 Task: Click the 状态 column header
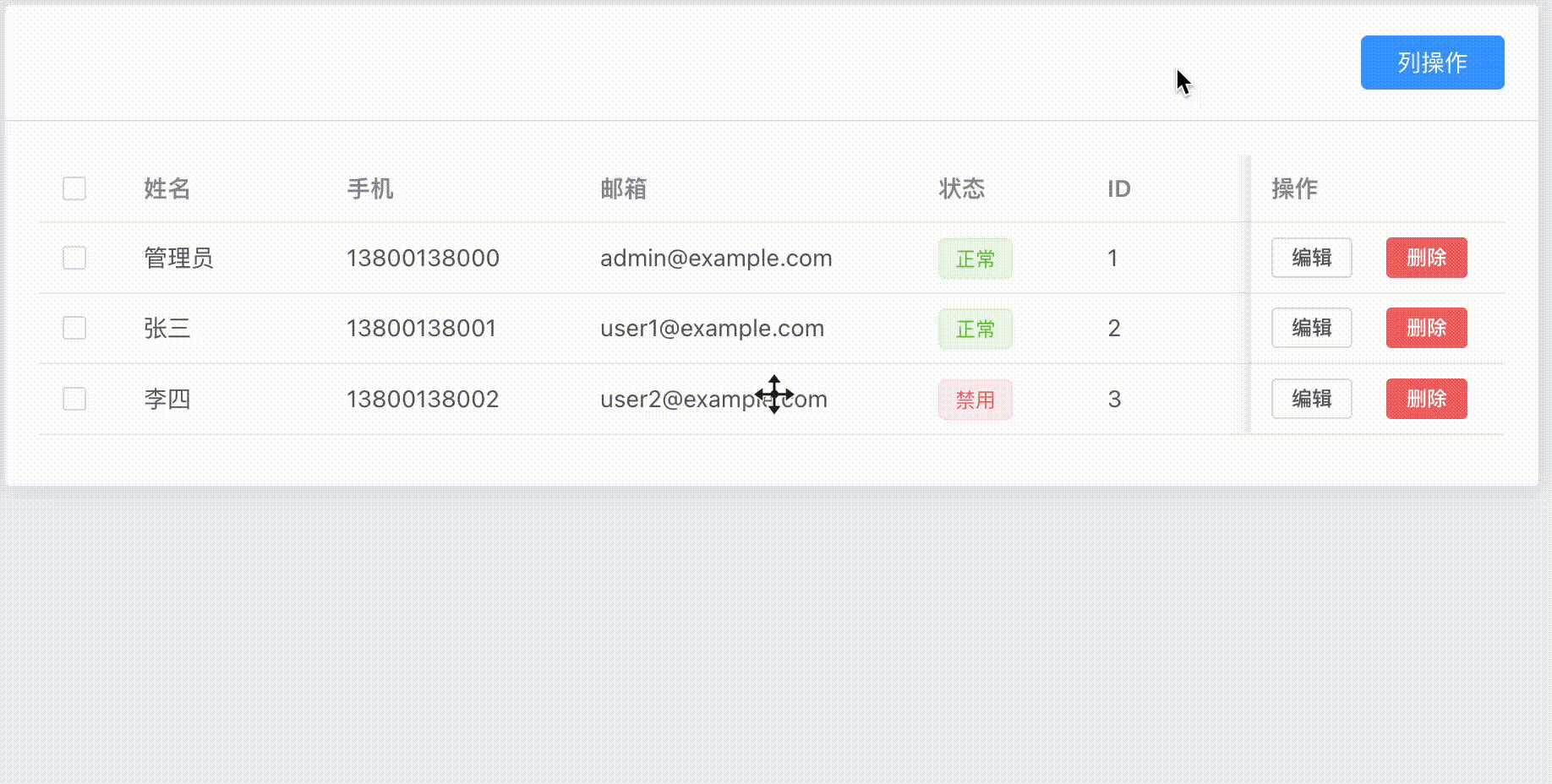coord(962,188)
